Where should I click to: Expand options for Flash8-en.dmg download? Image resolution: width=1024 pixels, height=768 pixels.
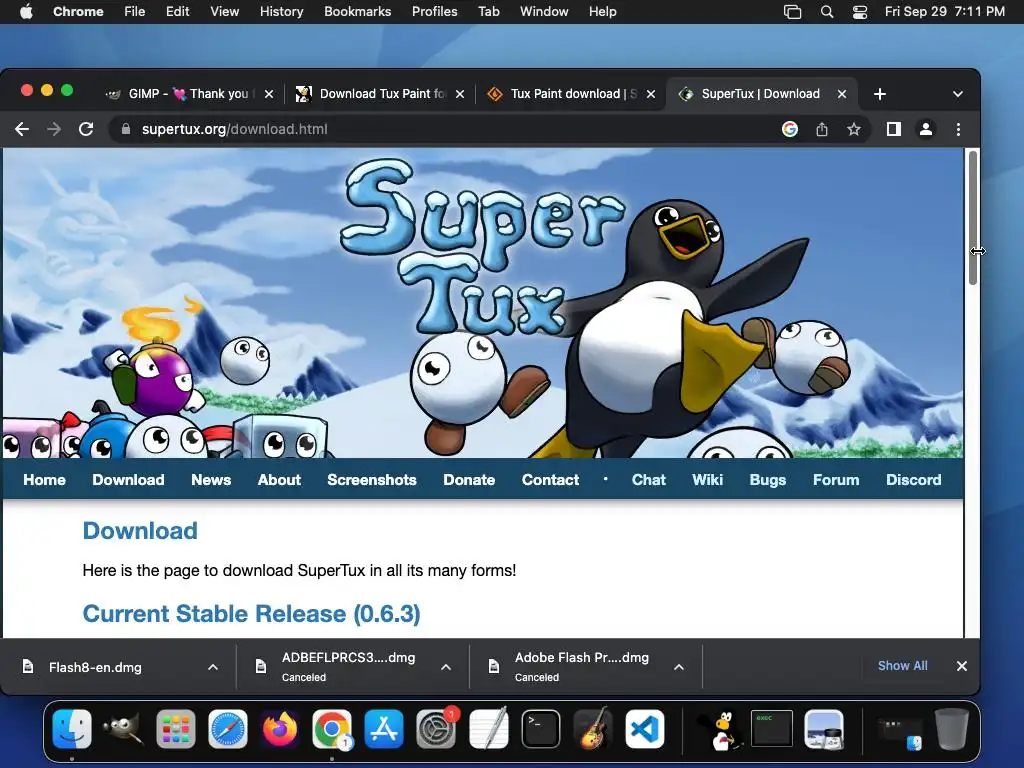pos(213,667)
